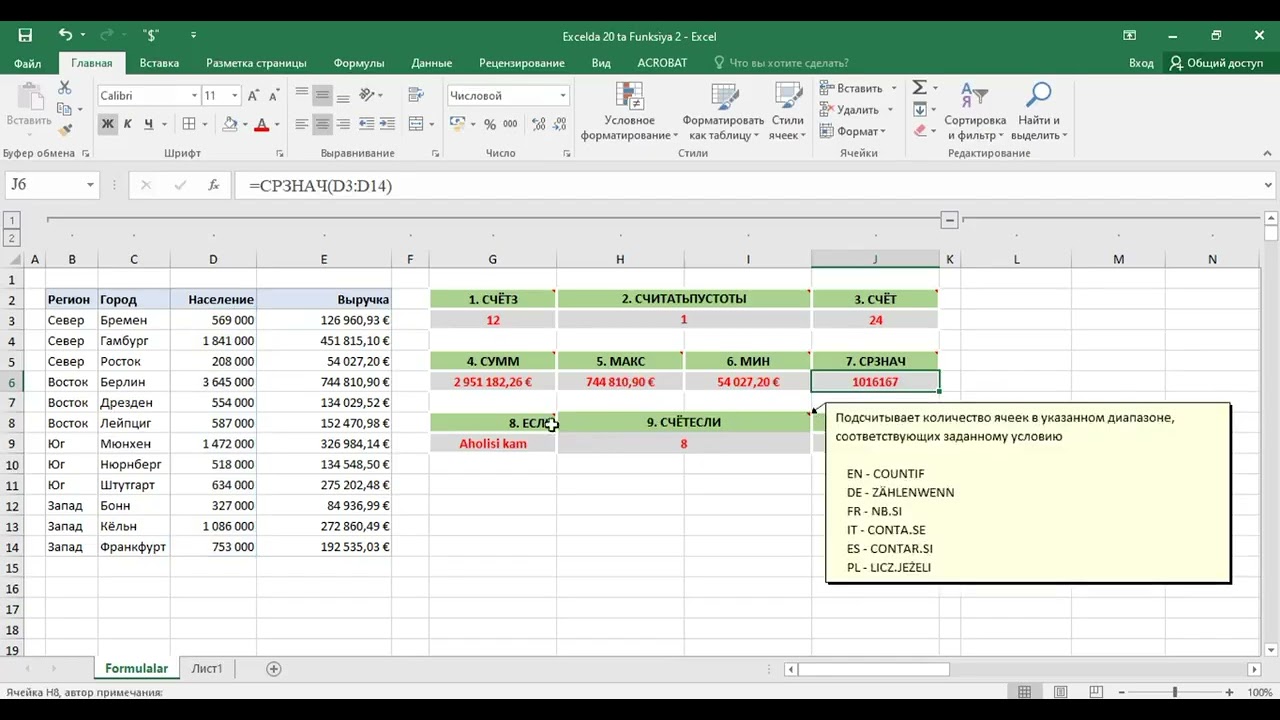The height and width of the screenshot is (720, 1280).
Task: Open the Файл menu
Action: (x=27, y=62)
